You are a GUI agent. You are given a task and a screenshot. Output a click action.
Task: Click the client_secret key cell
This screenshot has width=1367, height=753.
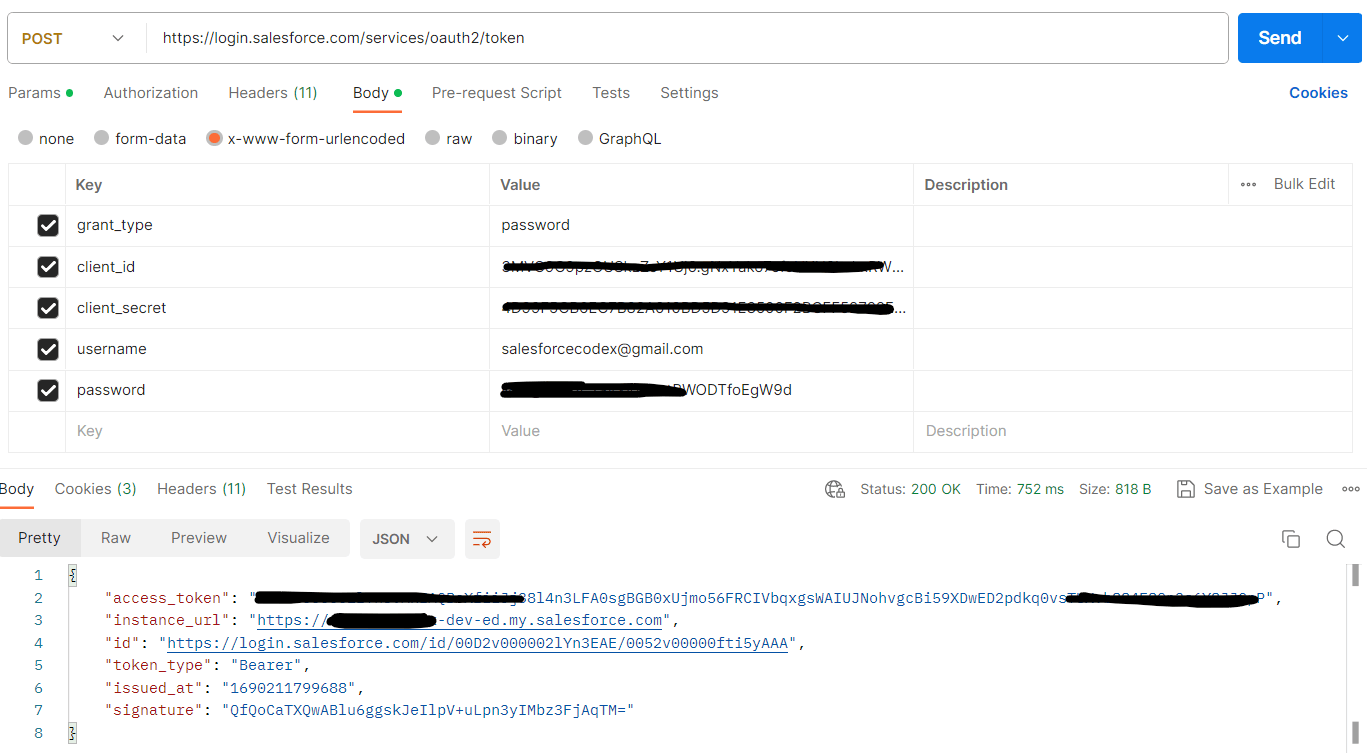click(x=278, y=308)
